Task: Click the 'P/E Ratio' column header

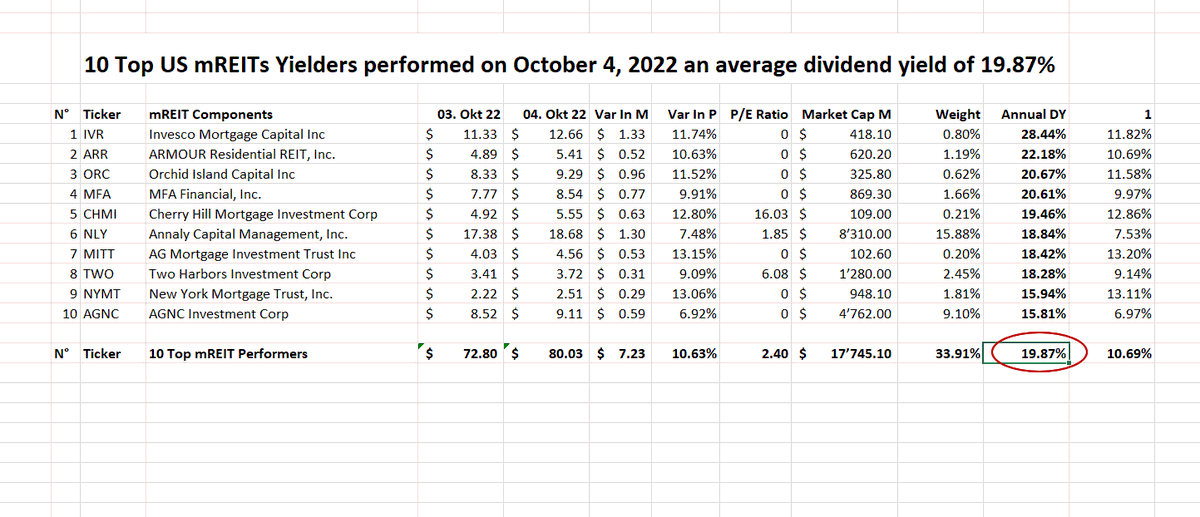Action: click(x=760, y=115)
